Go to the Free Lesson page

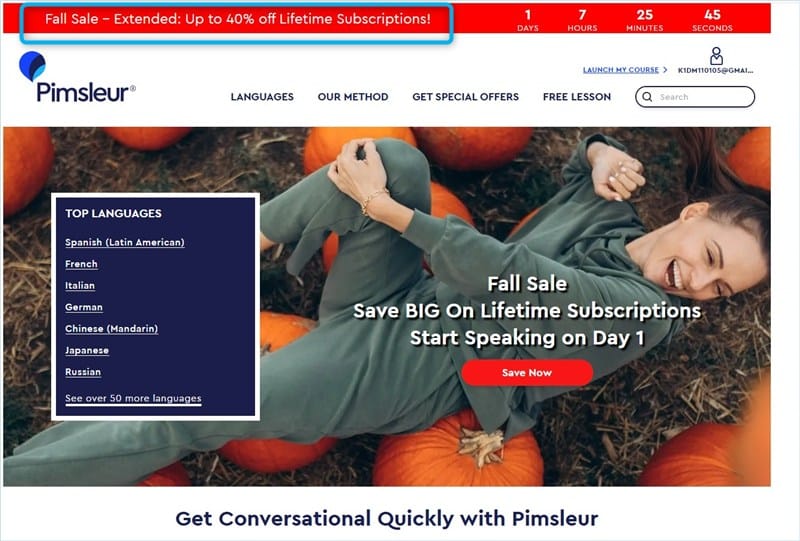coord(577,97)
